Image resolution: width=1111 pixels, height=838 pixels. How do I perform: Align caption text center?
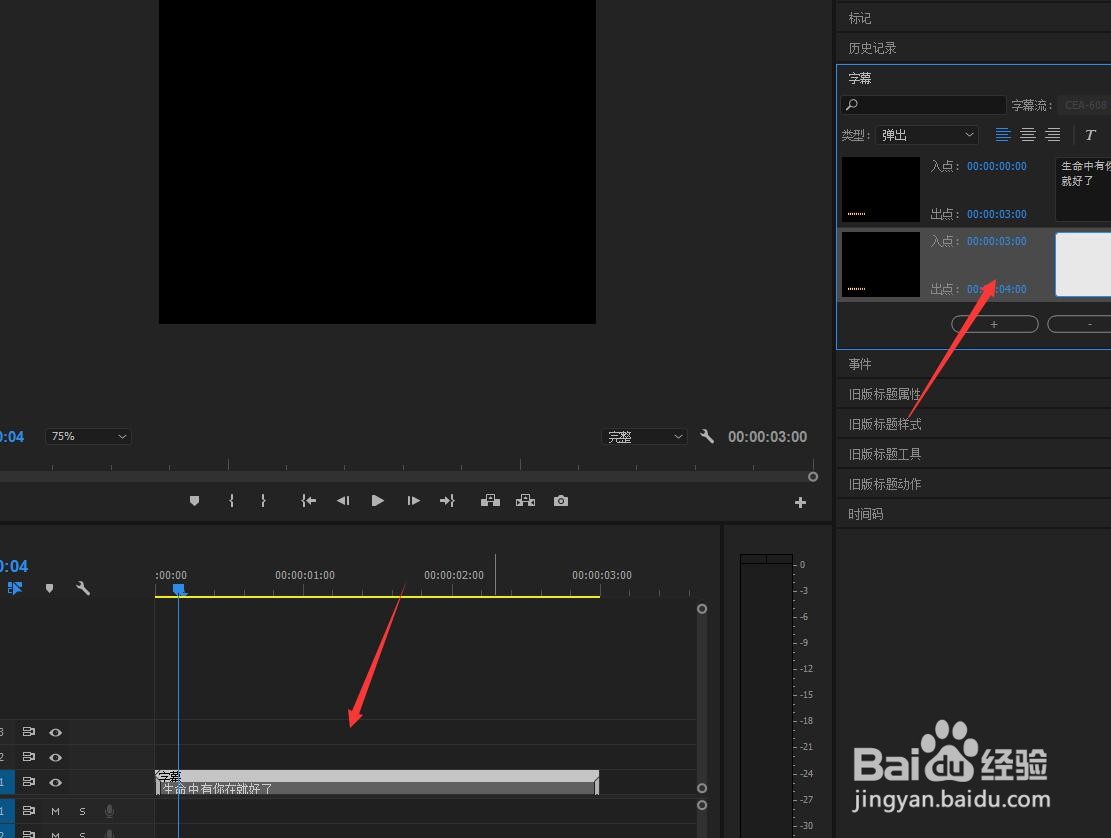tap(1027, 135)
